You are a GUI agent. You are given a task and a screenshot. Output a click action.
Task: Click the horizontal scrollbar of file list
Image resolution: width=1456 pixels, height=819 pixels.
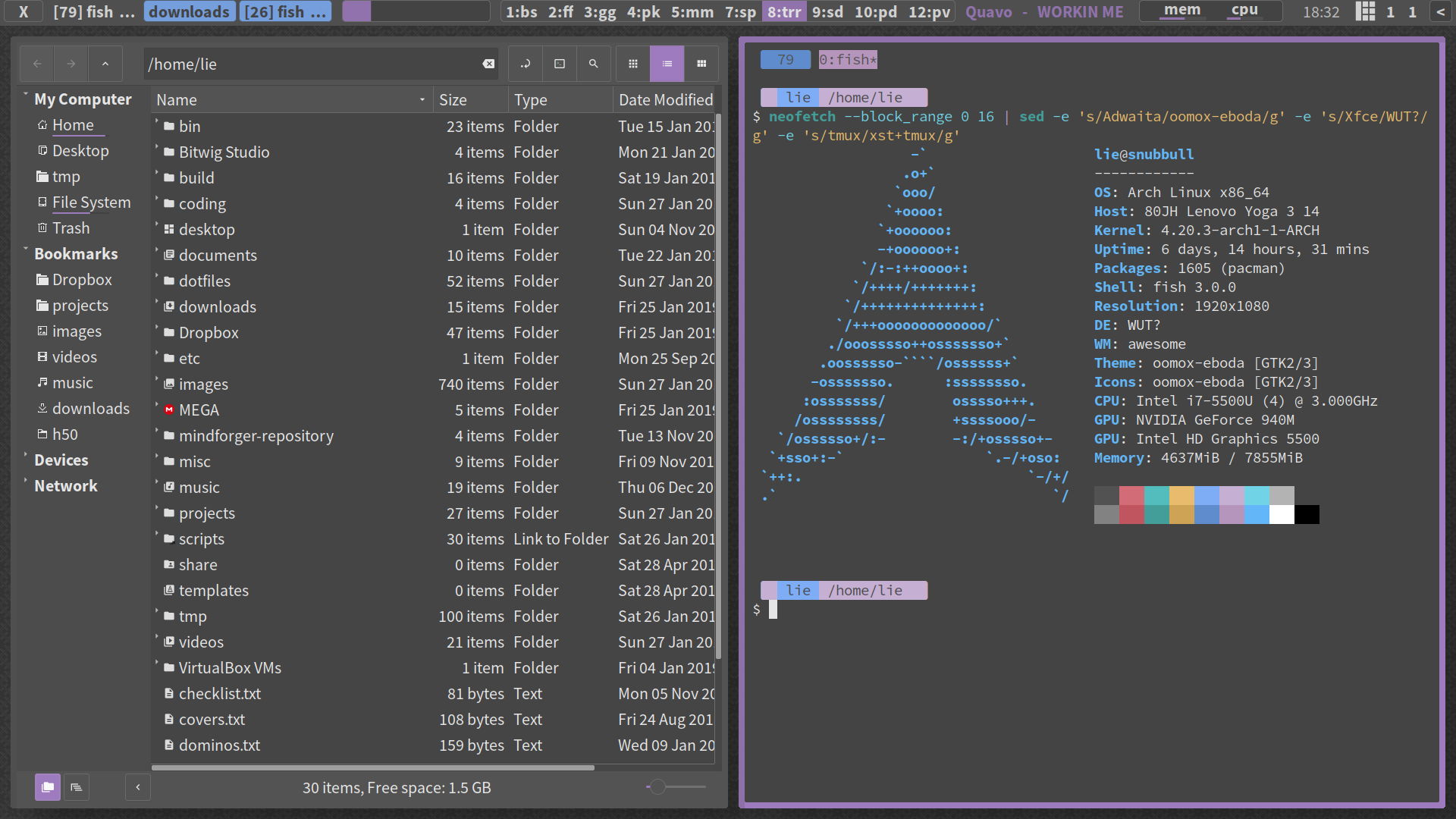[x=373, y=767]
